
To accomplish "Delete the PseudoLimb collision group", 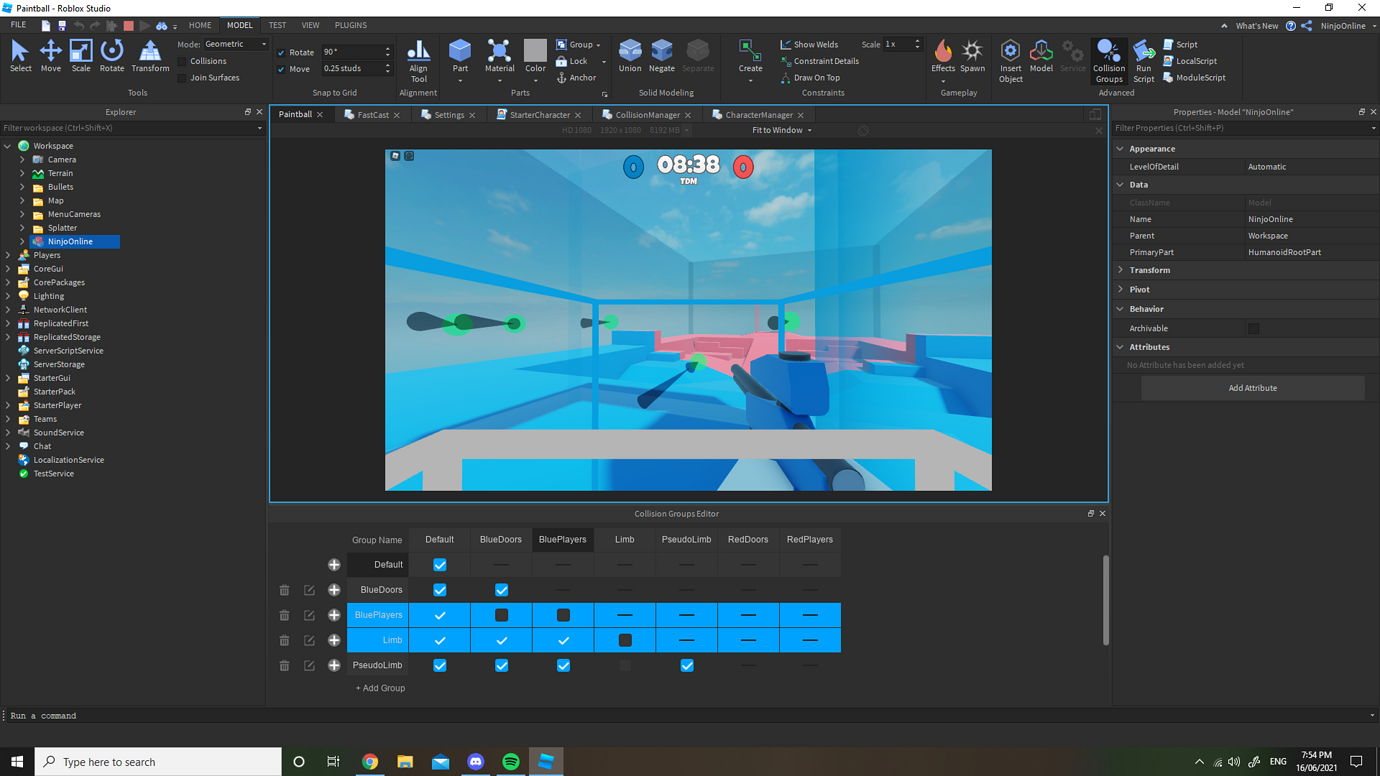I will (x=284, y=665).
